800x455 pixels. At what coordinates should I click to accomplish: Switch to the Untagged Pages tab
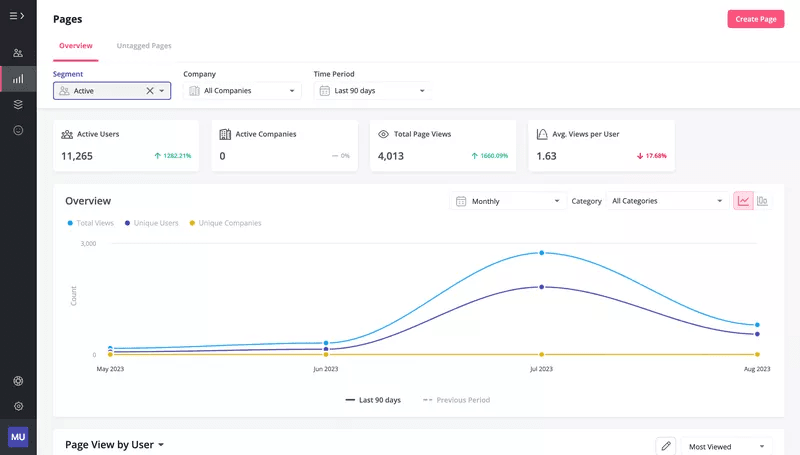pos(144,46)
